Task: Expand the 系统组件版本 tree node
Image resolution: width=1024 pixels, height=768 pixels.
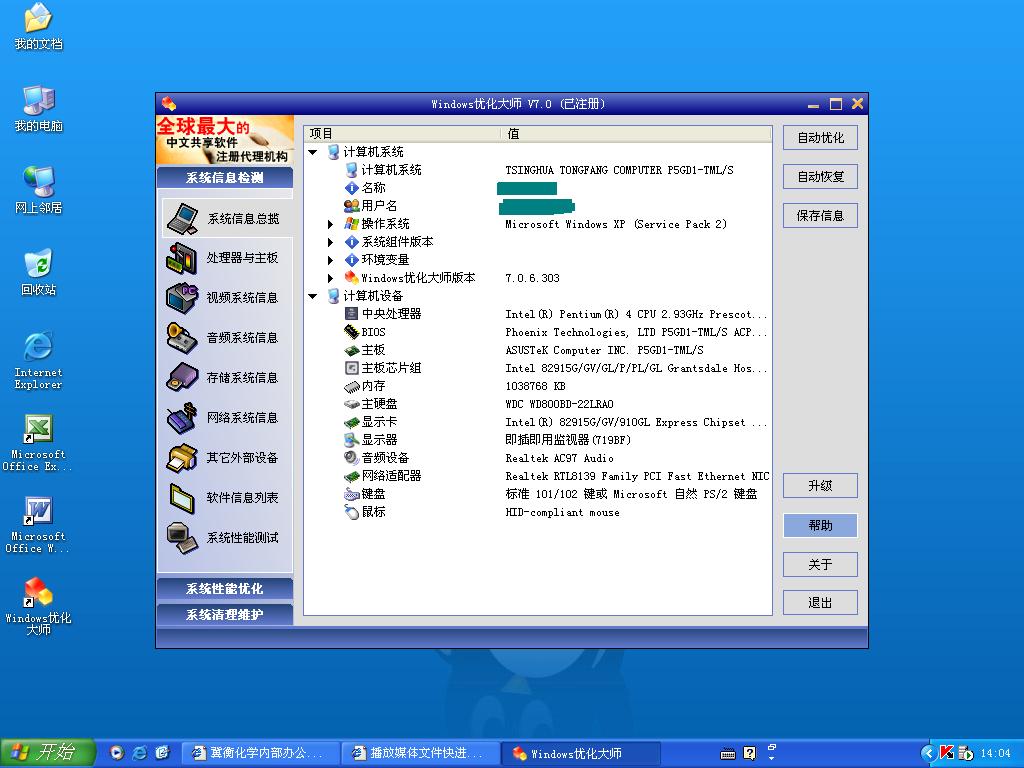Action: coord(330,242)
